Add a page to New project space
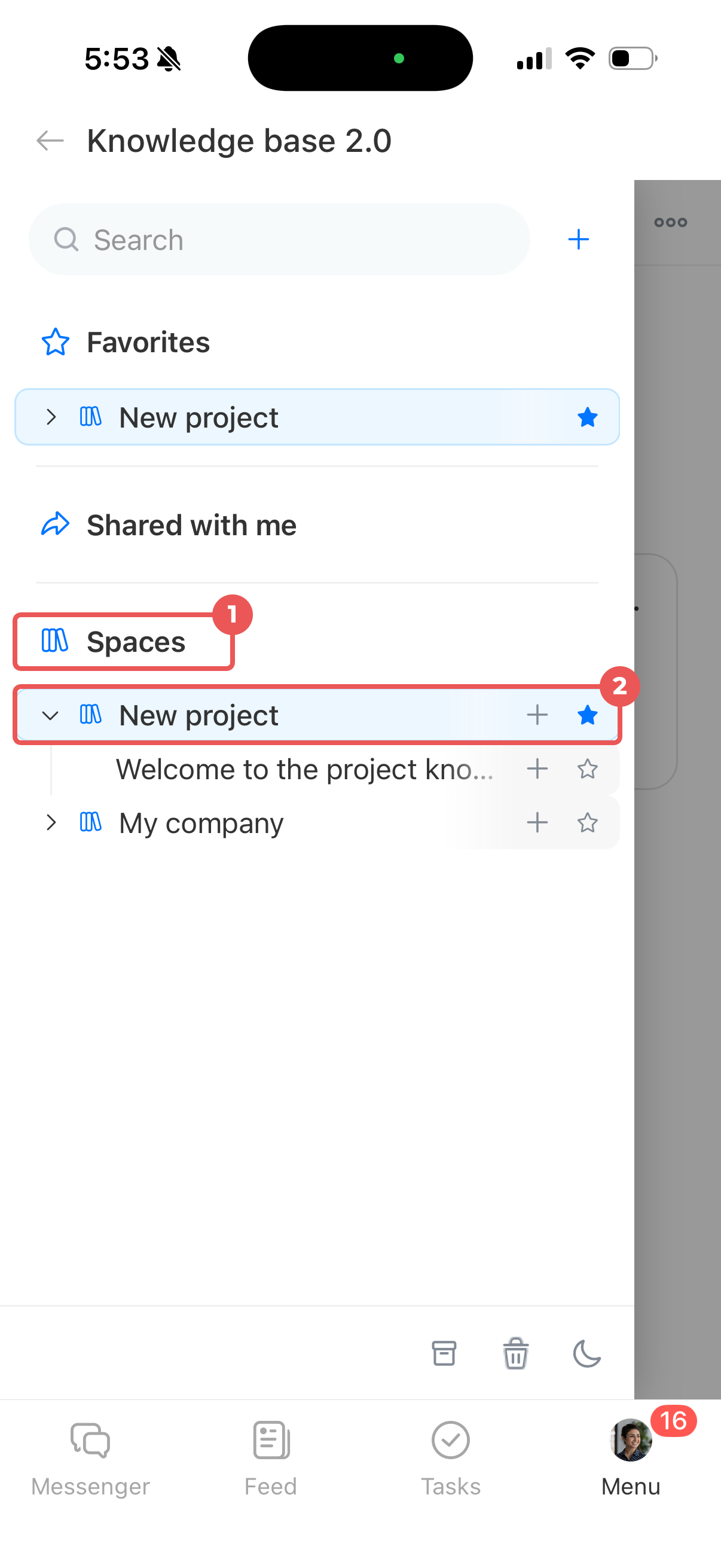The image size is (721, 1568). 537,715
